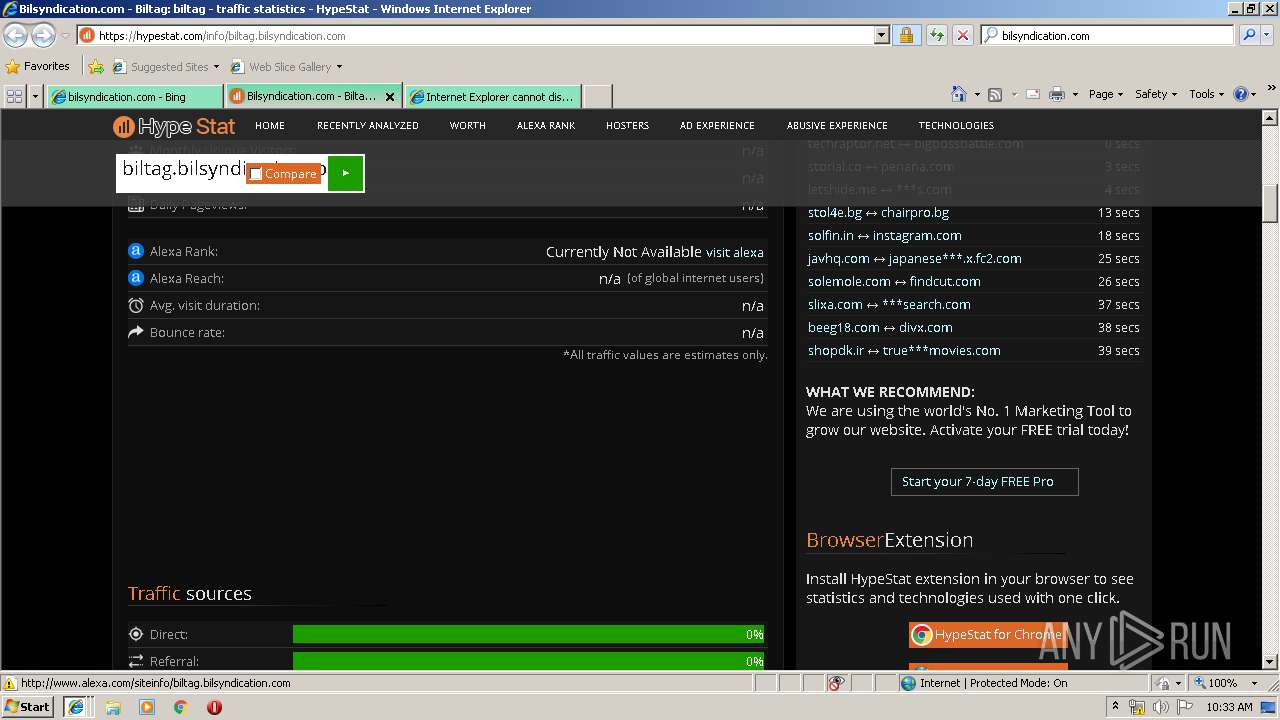Open media player icon in taskbar

[147, 707]
